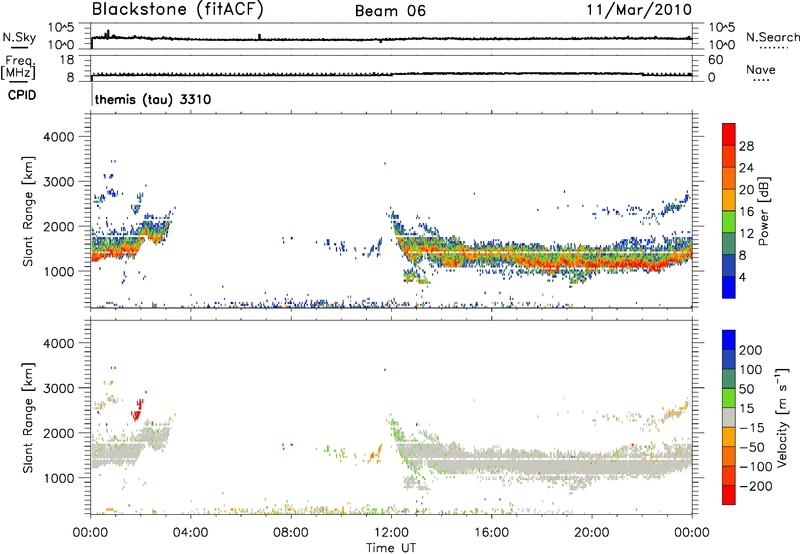Click the '4000' tick label on the velocity panel

tap(59, 343)
